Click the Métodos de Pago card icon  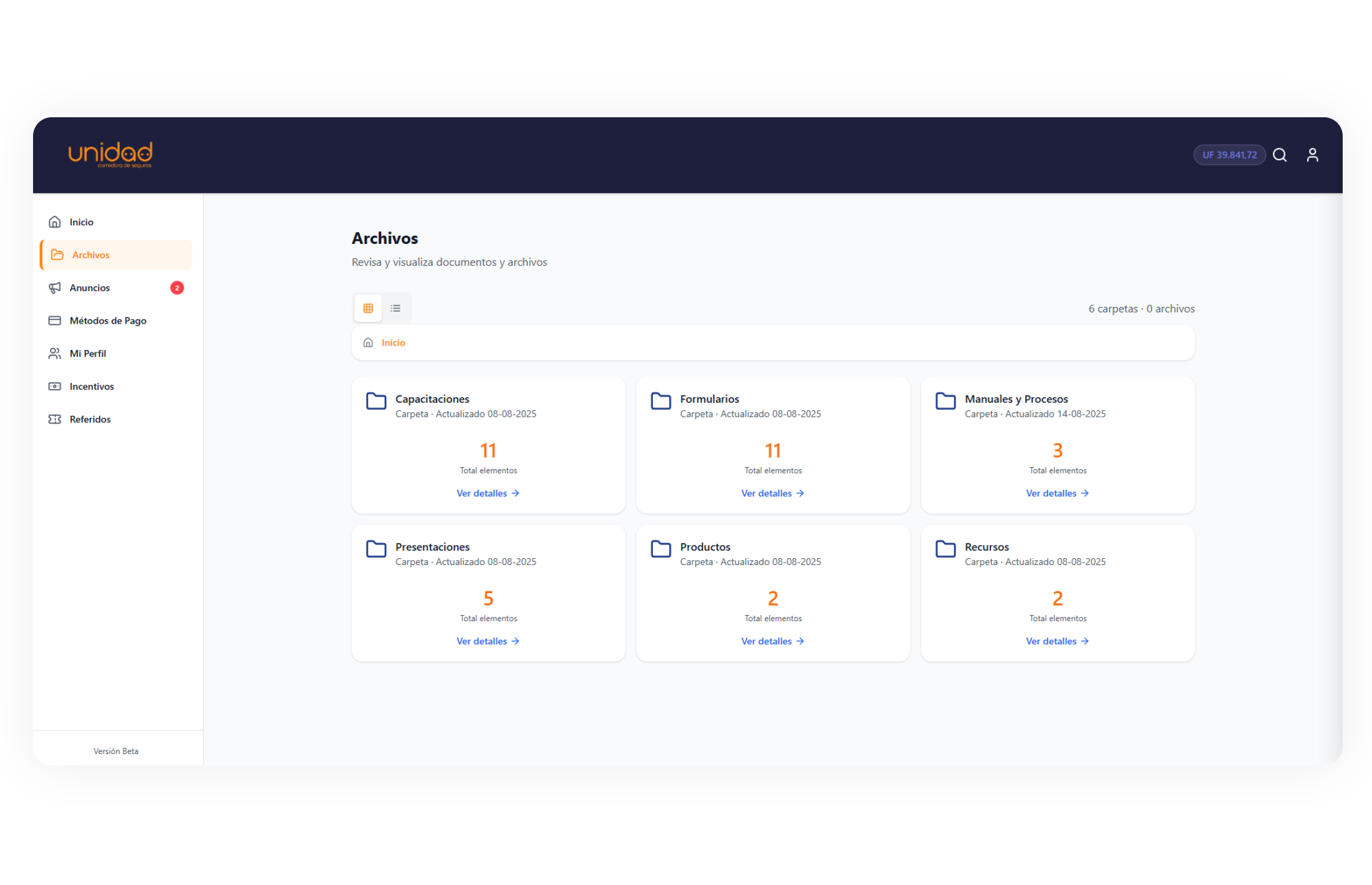click(55, 321)
